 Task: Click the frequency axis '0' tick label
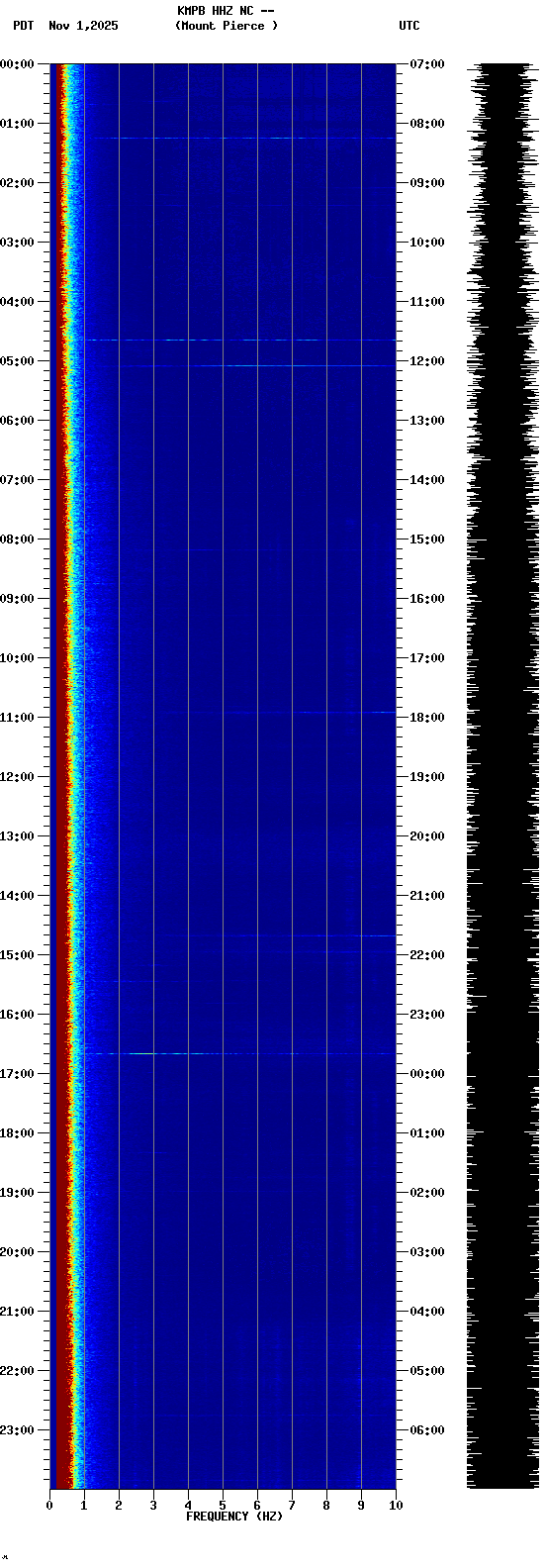pos(49,1506)
